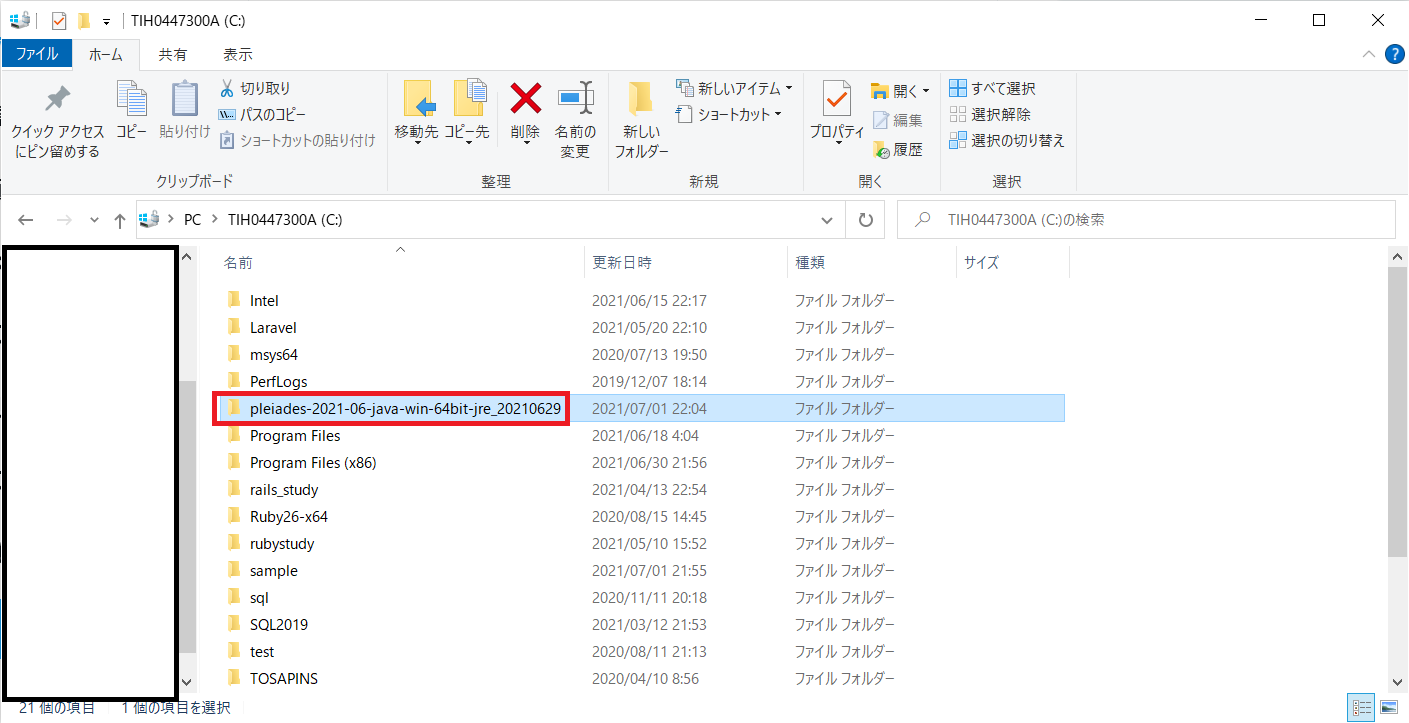This screenshot has width=1409, height=723.
Task: Switch to the Home (ホーム) tab
Action: 106,54
